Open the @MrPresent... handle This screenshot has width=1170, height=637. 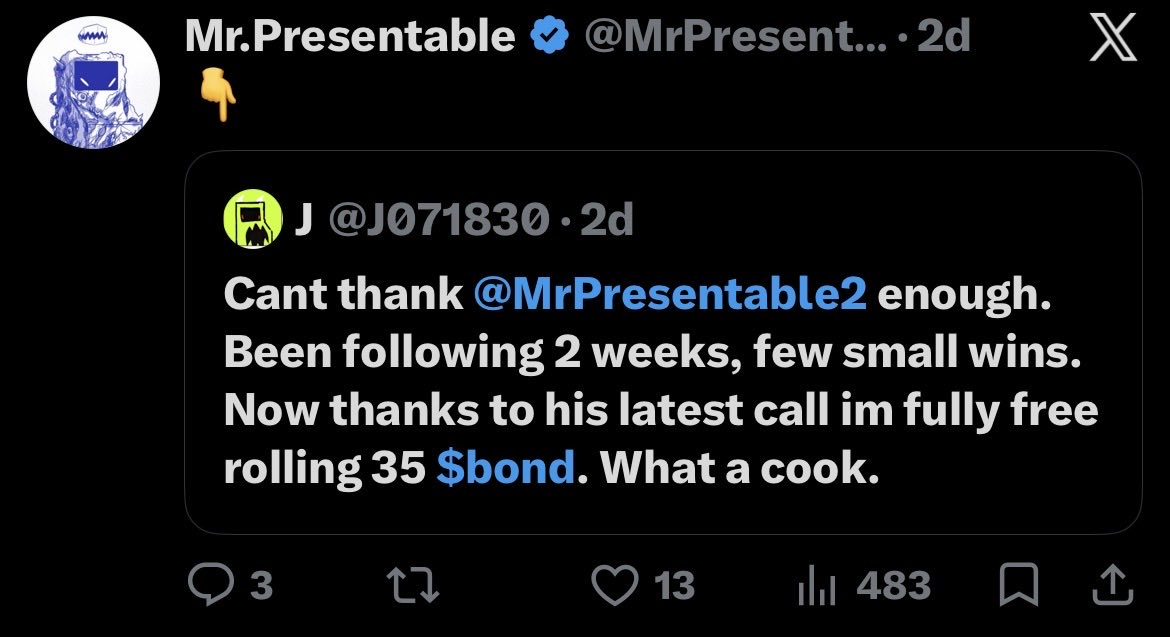coord(736,36)
